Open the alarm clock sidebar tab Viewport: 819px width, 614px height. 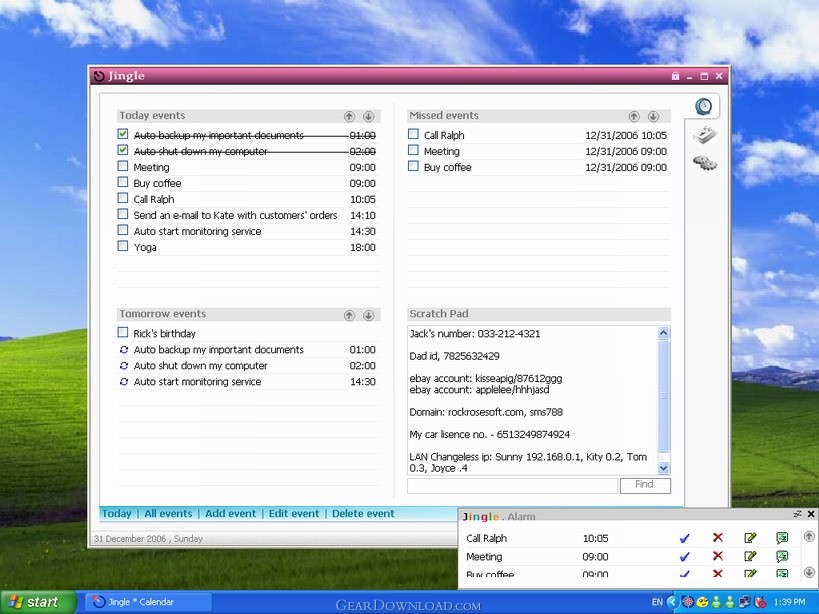click(704, 107)
